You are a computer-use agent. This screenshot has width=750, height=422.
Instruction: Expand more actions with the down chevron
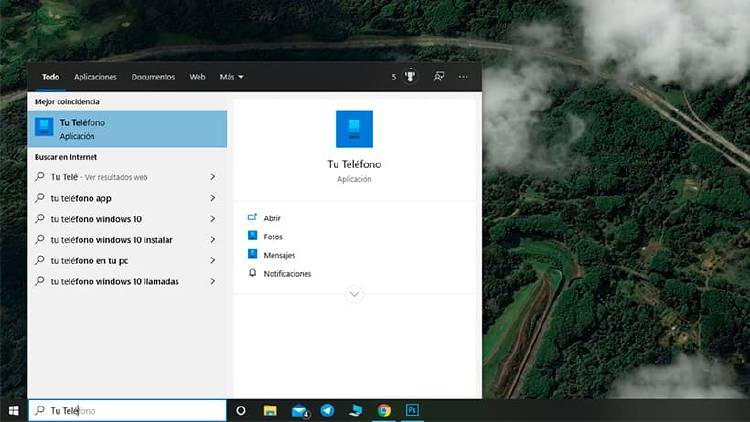pyautogui.click(x=354, y=294)
